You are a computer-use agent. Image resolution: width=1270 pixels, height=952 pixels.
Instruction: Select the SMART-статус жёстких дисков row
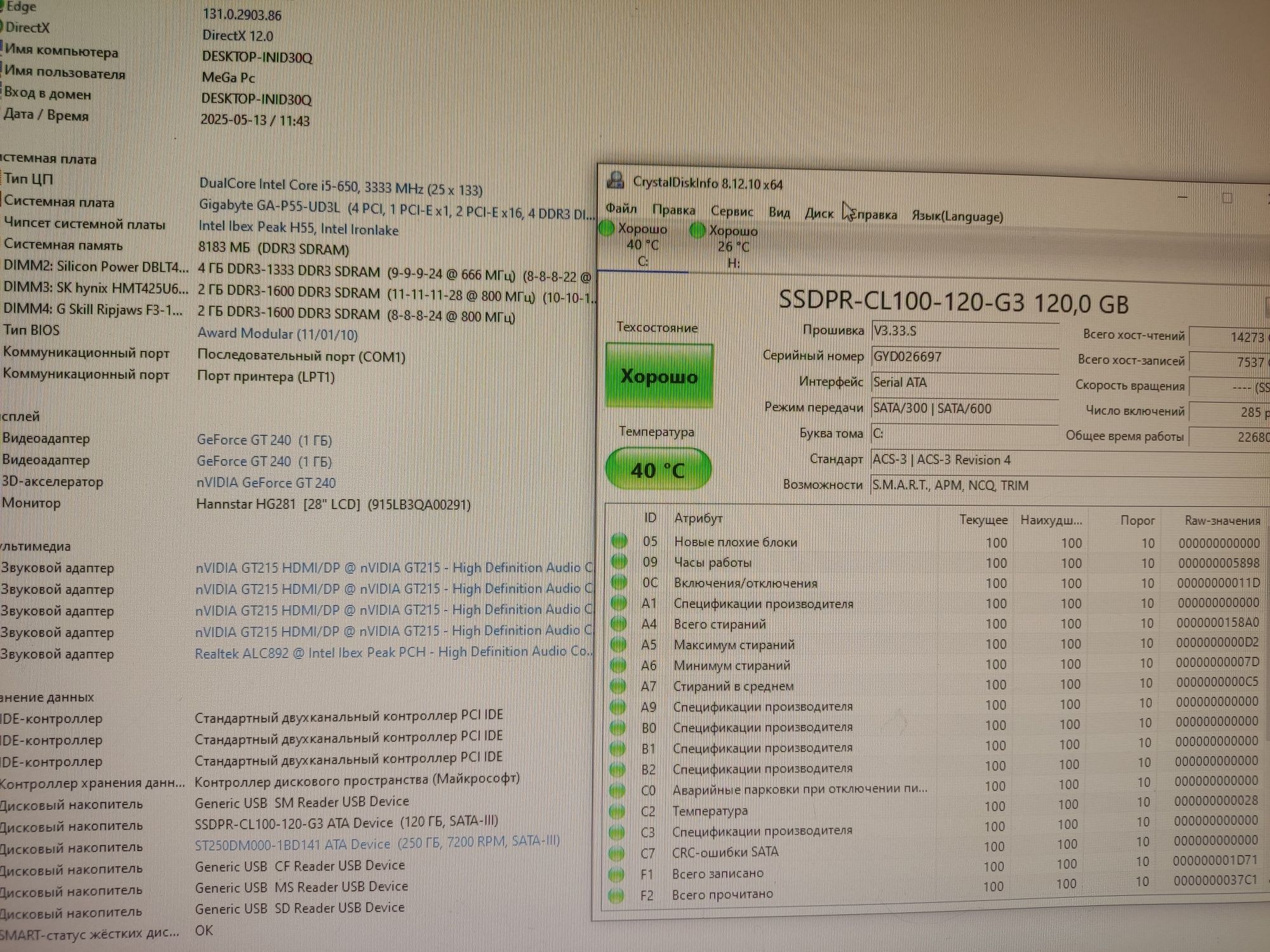[107, 932]
